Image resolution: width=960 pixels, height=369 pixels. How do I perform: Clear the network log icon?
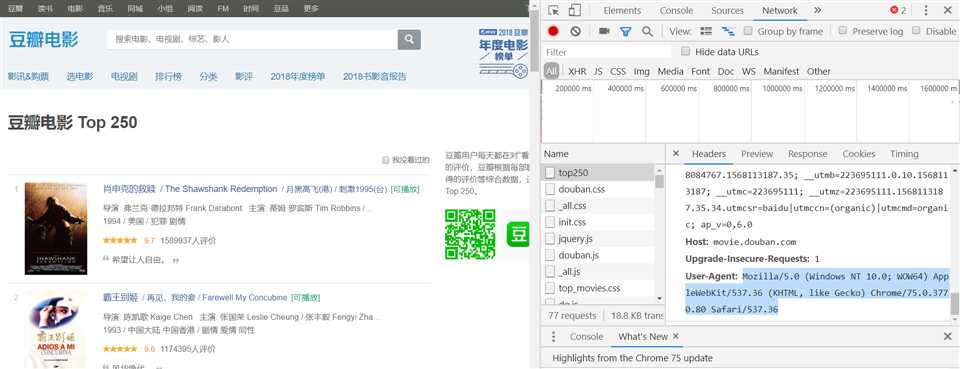pyautogui.click(x=576, y=31)
